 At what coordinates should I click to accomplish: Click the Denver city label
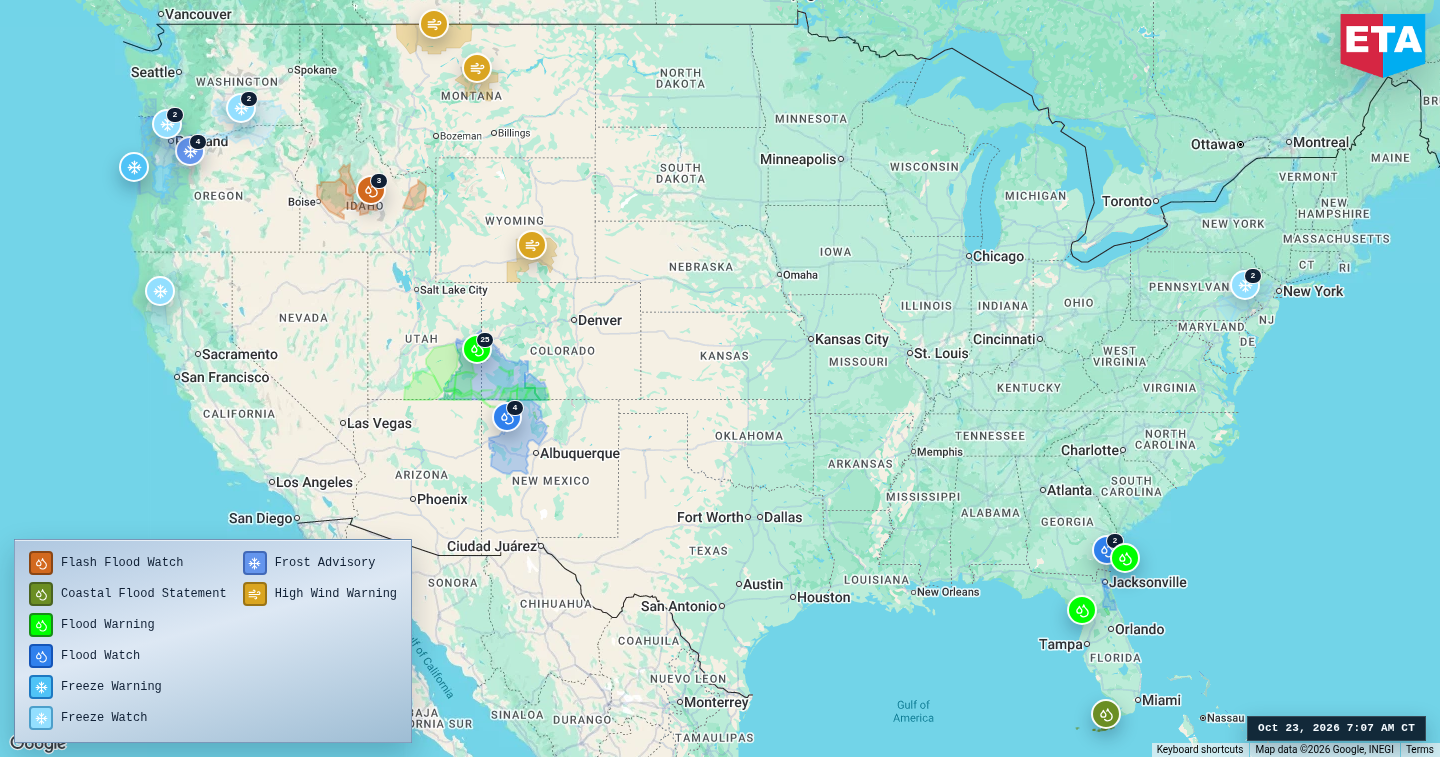tap(600, 321)
